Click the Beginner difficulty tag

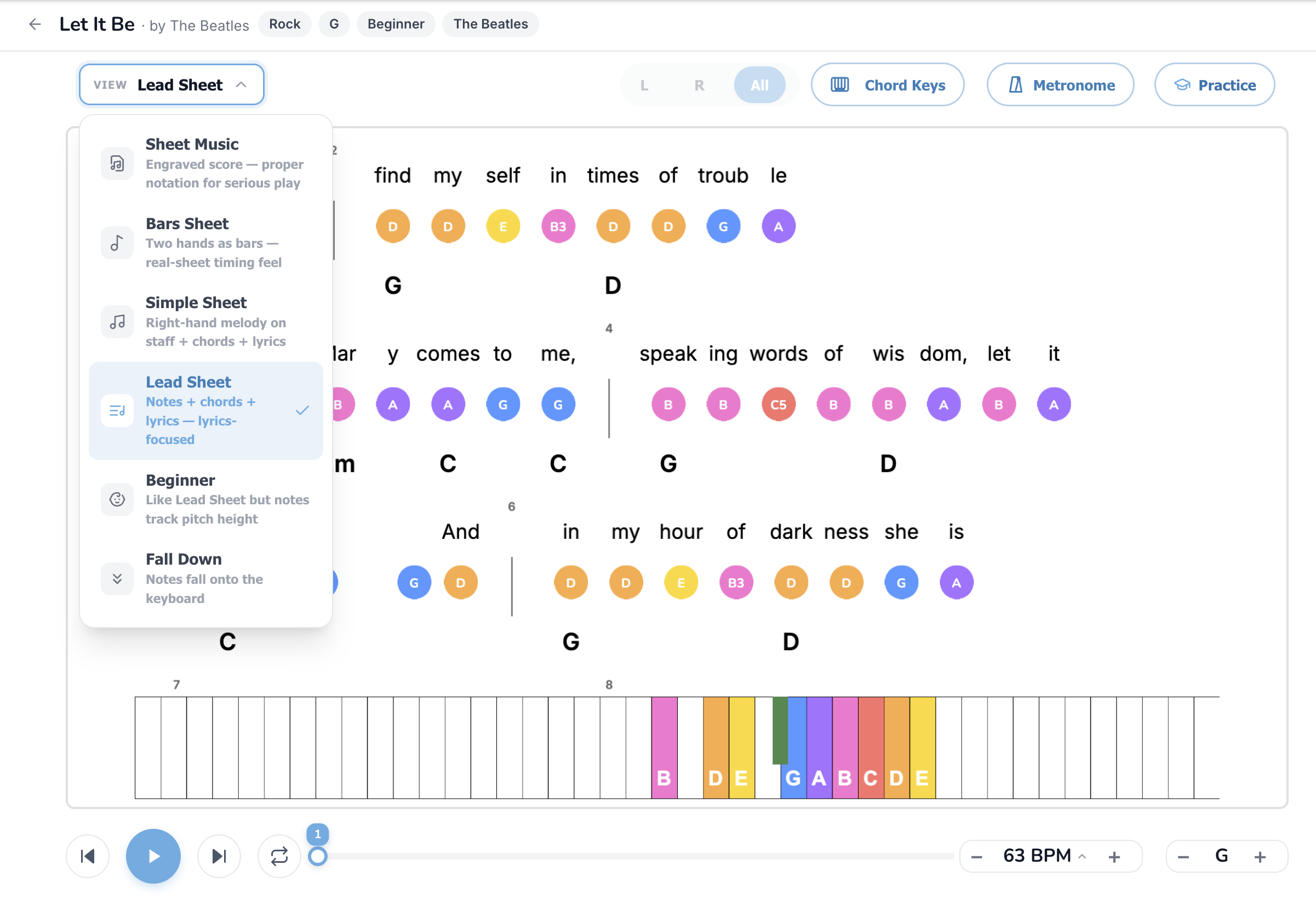pyautogui.click(x=396, y=24)
